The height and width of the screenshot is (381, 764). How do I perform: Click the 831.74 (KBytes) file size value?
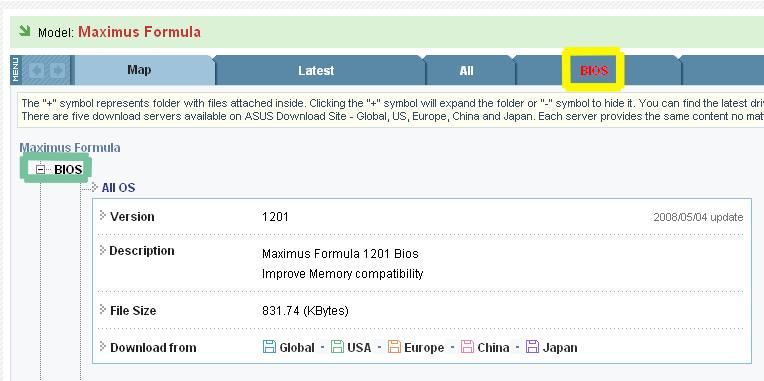pyautogui.click(x=305, y=311)
